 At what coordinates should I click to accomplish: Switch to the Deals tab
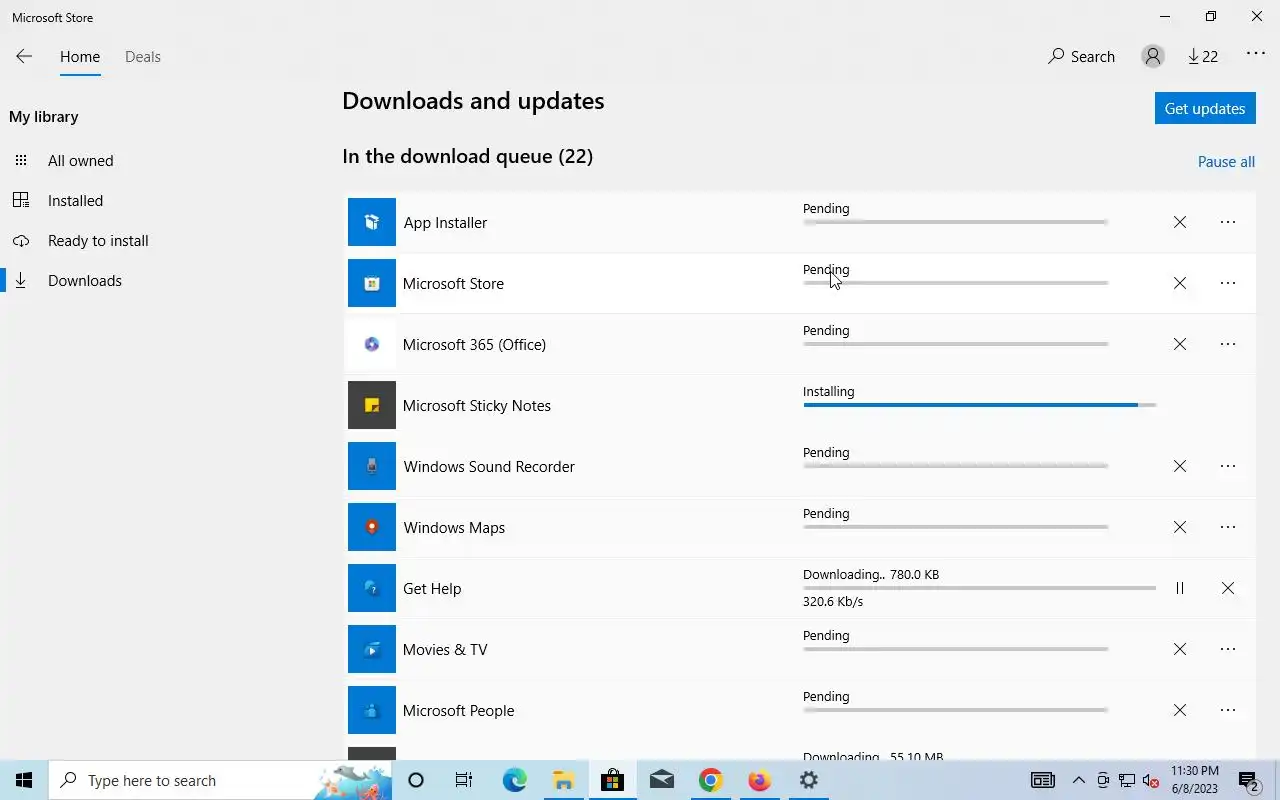tap(143, 57)
